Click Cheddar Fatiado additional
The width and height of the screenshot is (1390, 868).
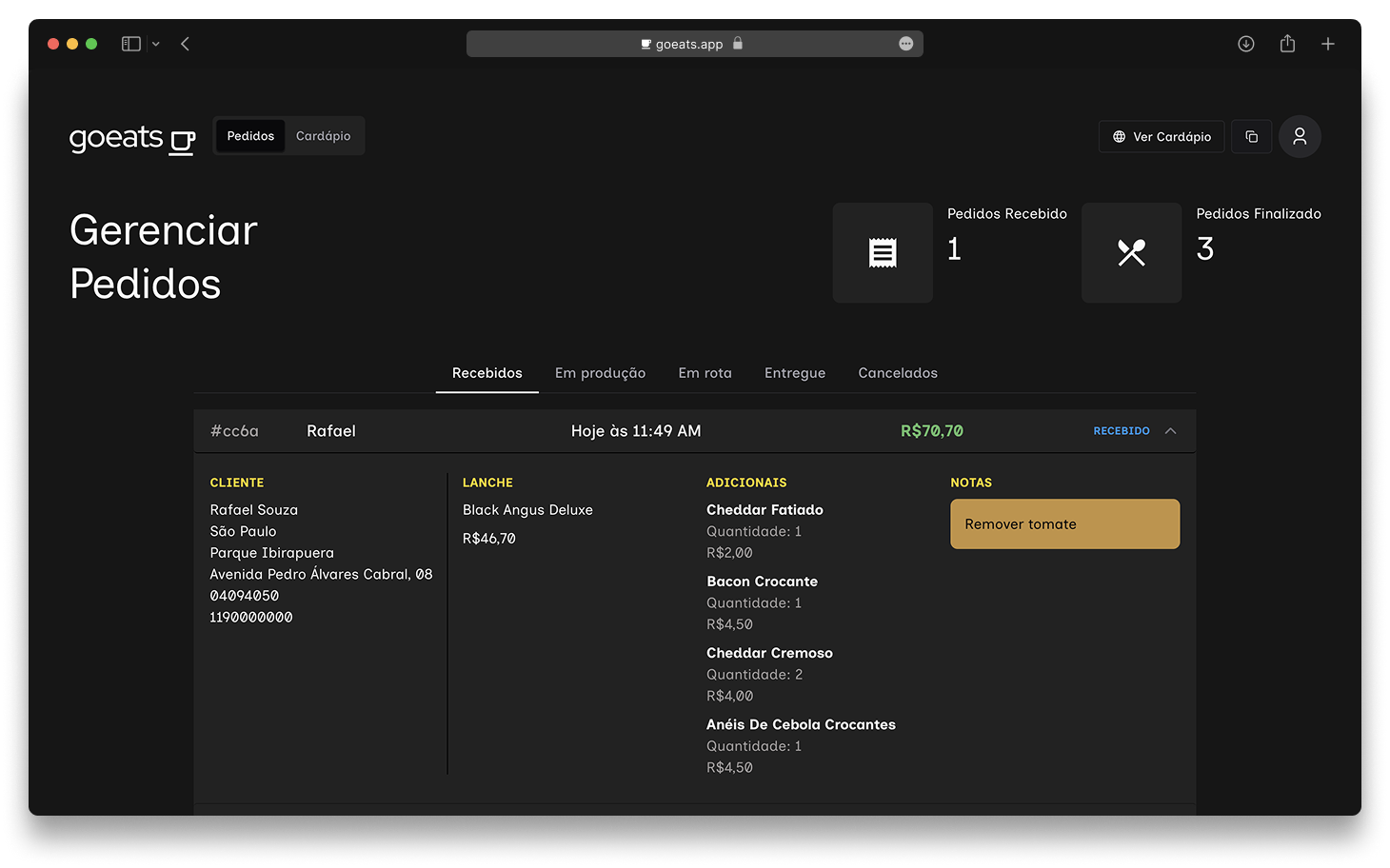[764, 510]
